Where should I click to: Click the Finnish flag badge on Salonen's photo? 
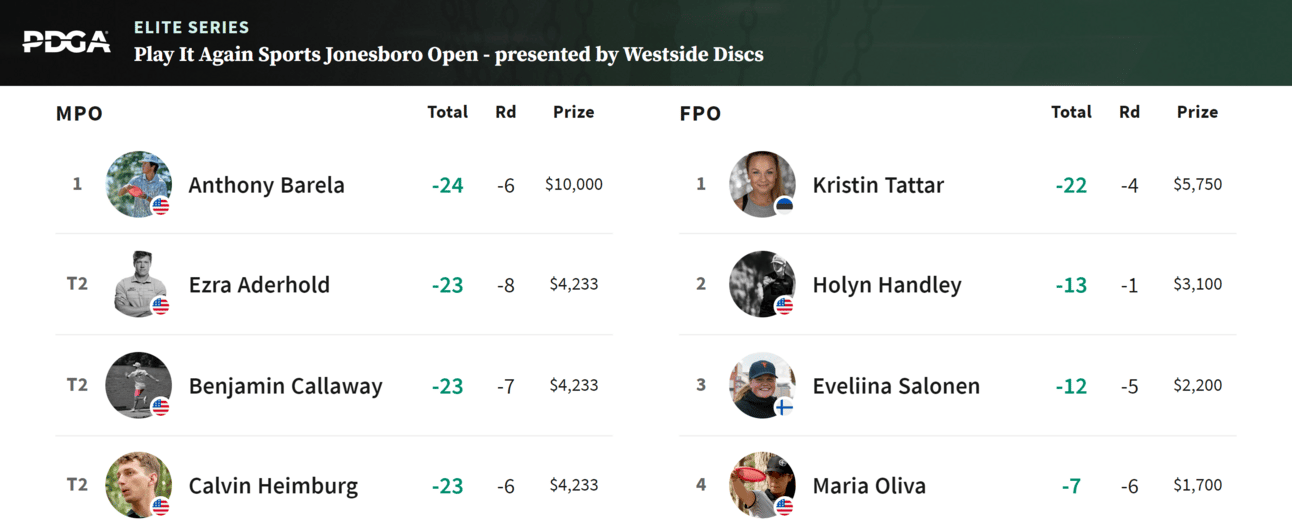click(x=785, y=407)
